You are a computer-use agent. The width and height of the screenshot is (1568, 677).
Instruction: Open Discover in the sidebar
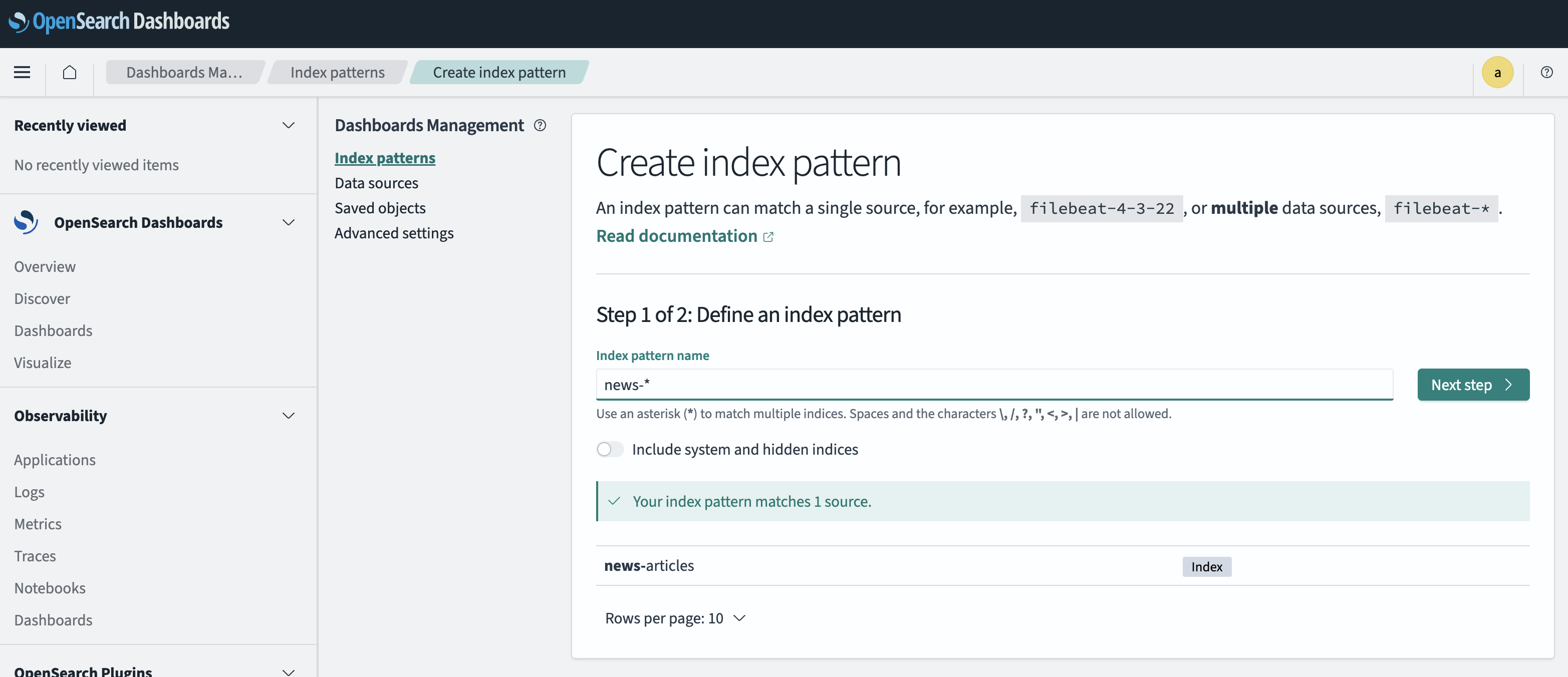(x=42, y=298)
